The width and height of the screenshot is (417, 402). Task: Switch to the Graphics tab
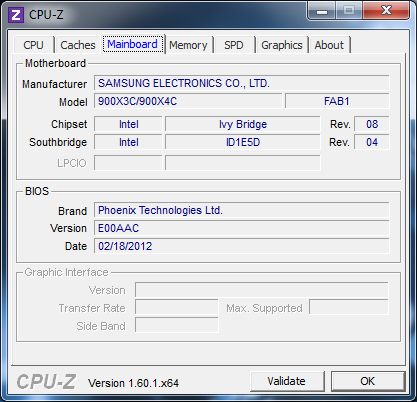(282, 45)
